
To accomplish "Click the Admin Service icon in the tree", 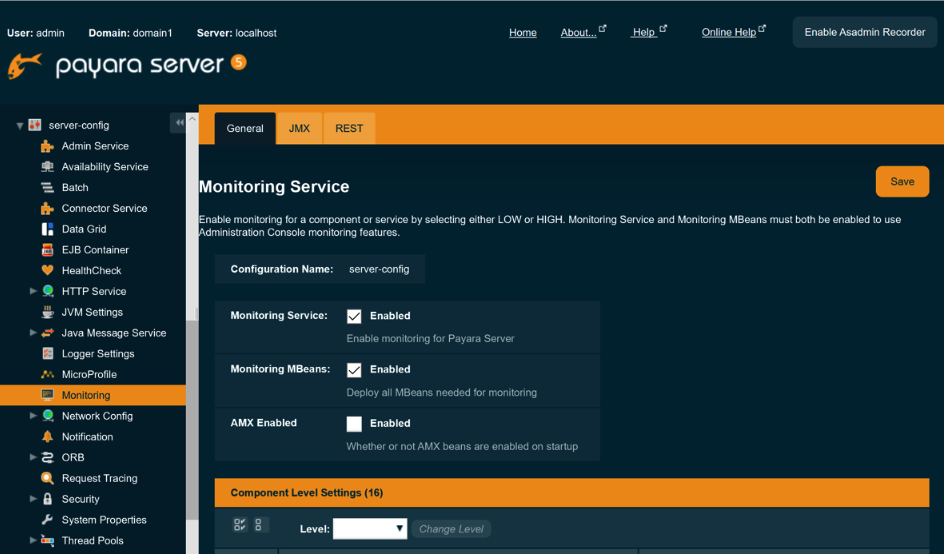I will 47,146.
